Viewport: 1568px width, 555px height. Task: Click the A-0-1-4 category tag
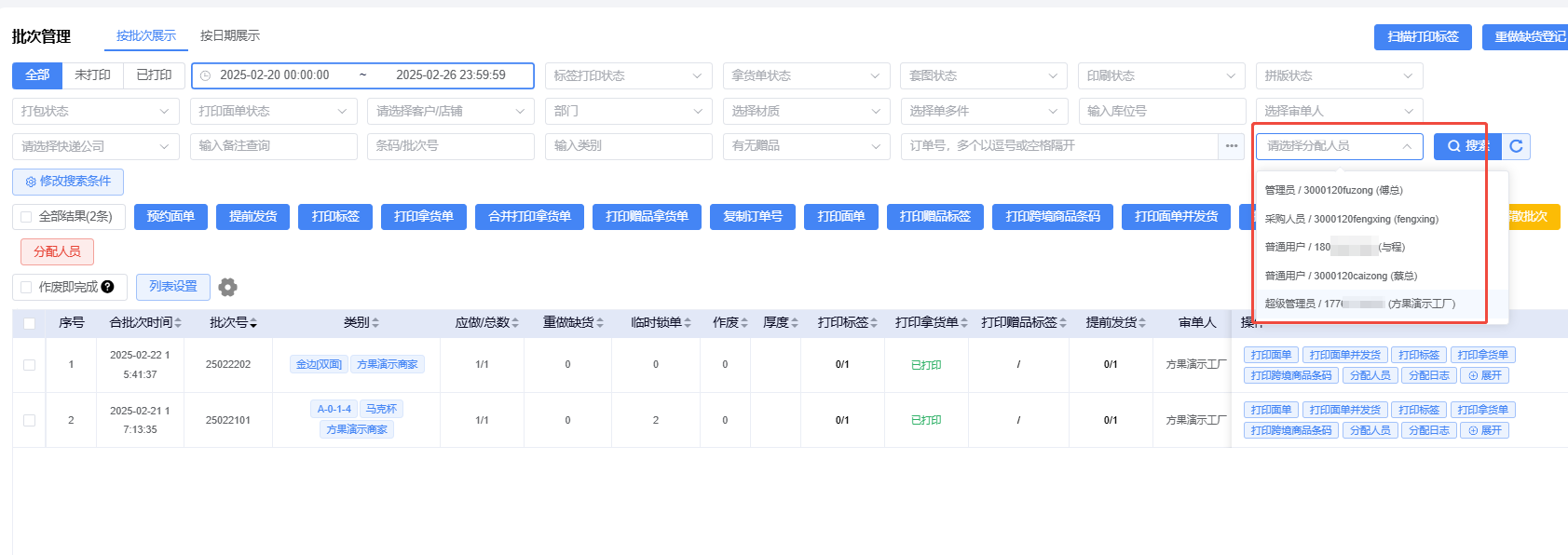334,409
